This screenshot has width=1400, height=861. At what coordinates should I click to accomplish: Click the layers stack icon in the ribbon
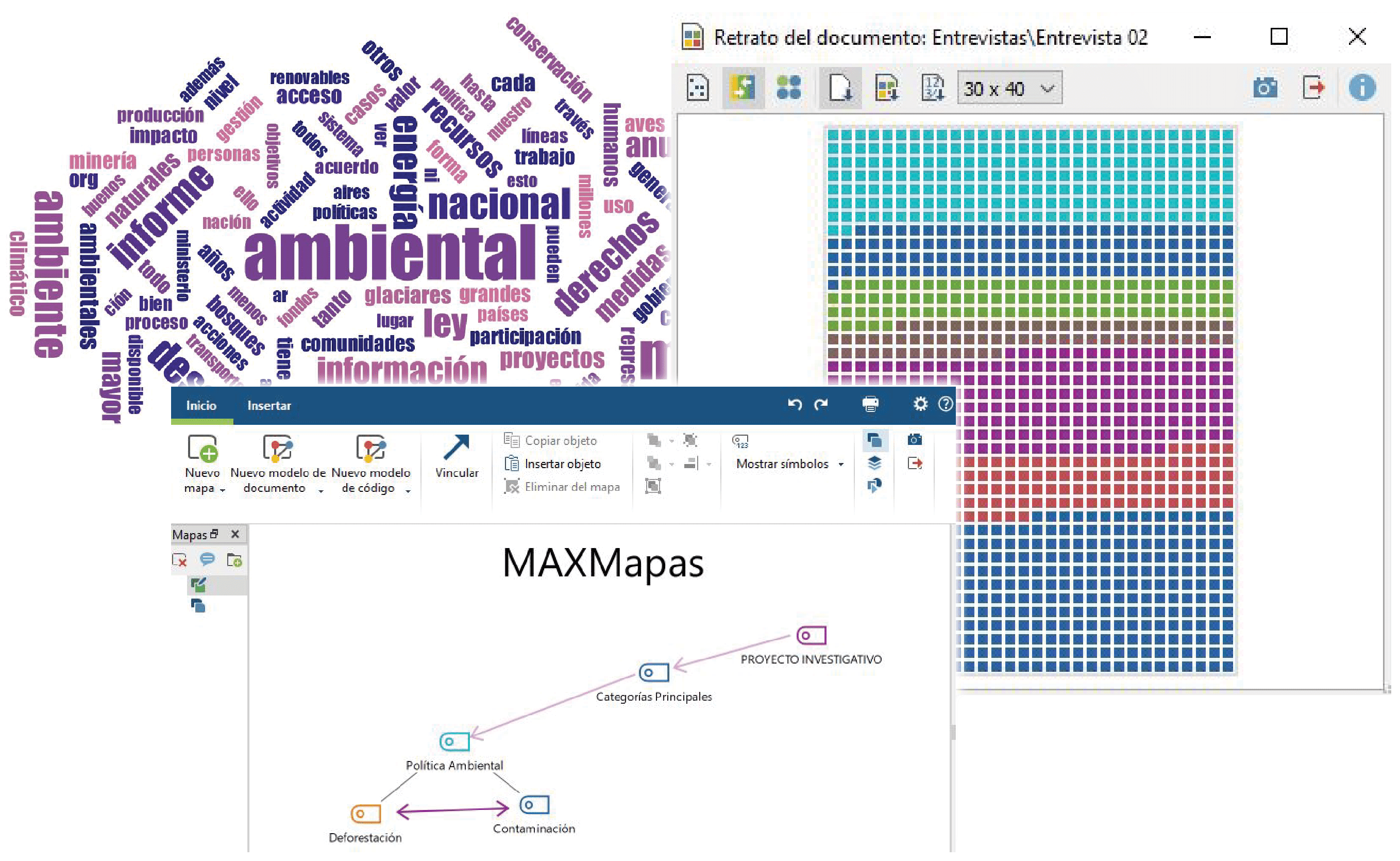(874, 462)
